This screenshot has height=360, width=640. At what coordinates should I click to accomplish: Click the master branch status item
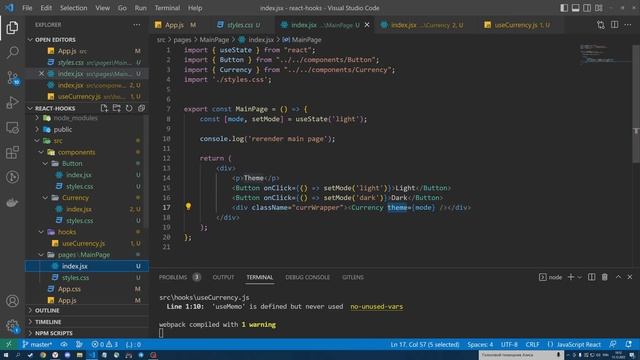point(37,344)
